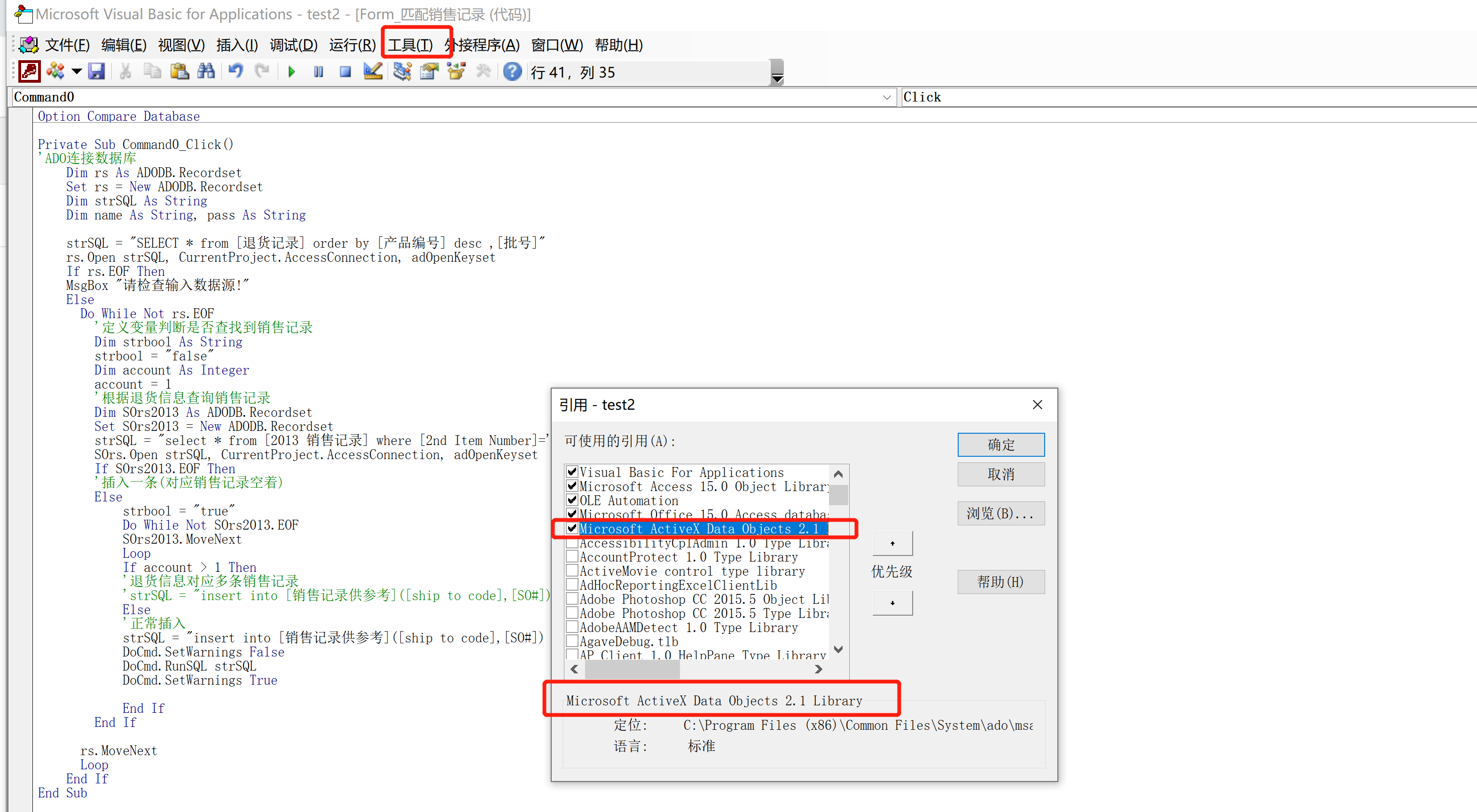
Task: Expand the Insert Object dropdown arrow
Action: (x=76, y=71)
